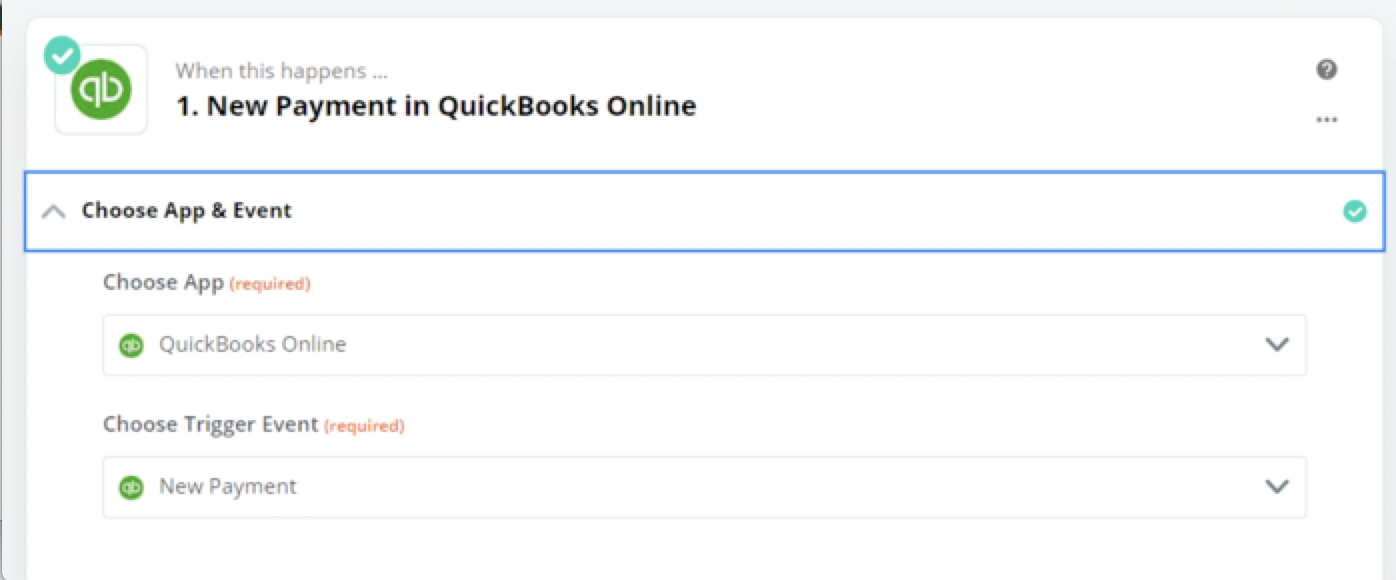
Task: Click the large QuickBooks logo in step header
Action: coord(101,90)
